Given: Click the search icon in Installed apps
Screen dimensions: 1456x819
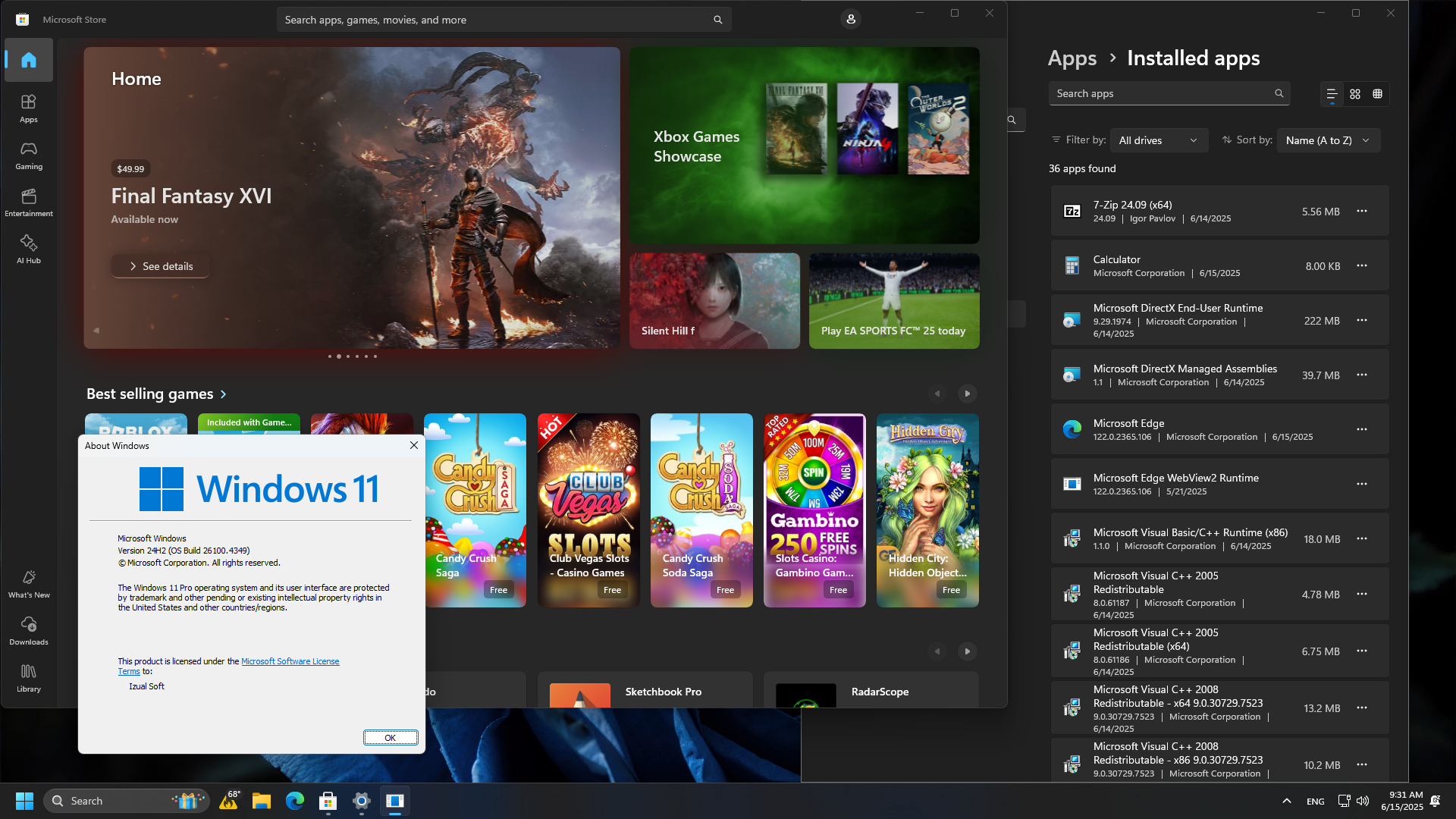Looking at the screenshot, I should (1279, 93).
